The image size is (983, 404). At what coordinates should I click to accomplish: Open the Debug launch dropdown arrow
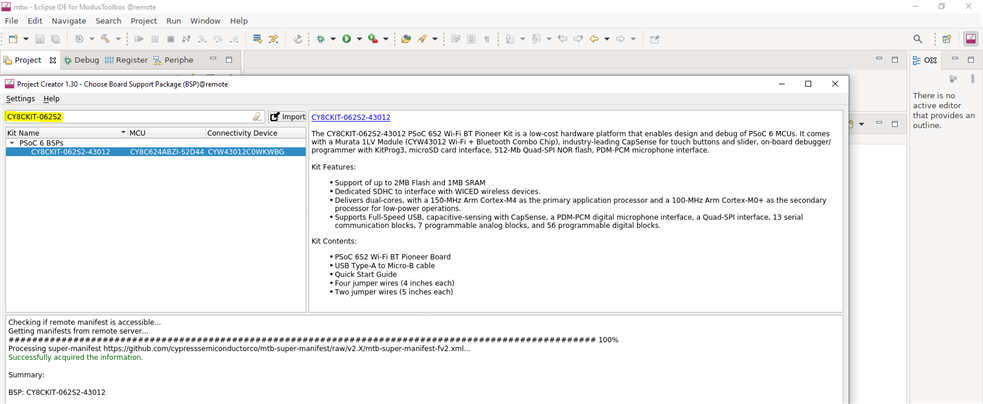pyautogui.click(x=333, y=39)
